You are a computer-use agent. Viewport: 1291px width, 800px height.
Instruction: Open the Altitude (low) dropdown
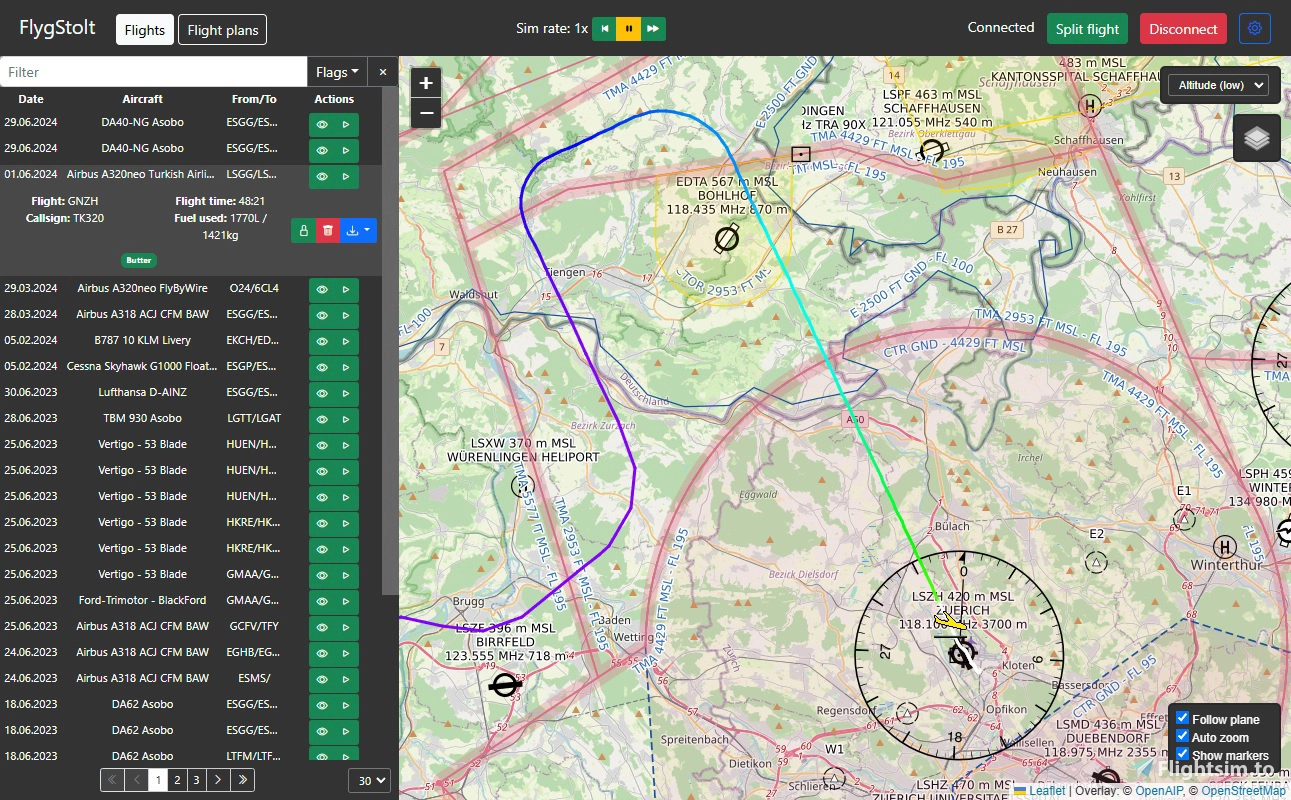pos(1217,85)
